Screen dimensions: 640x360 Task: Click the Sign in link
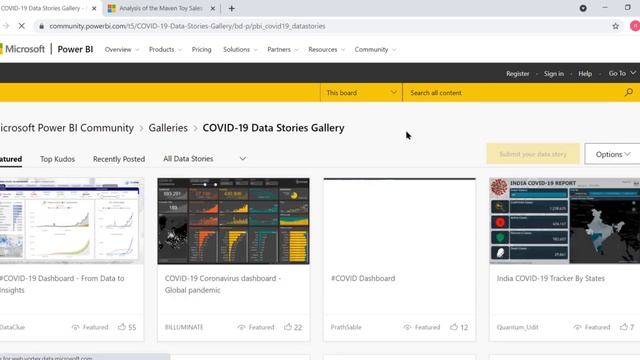point(553,73)
